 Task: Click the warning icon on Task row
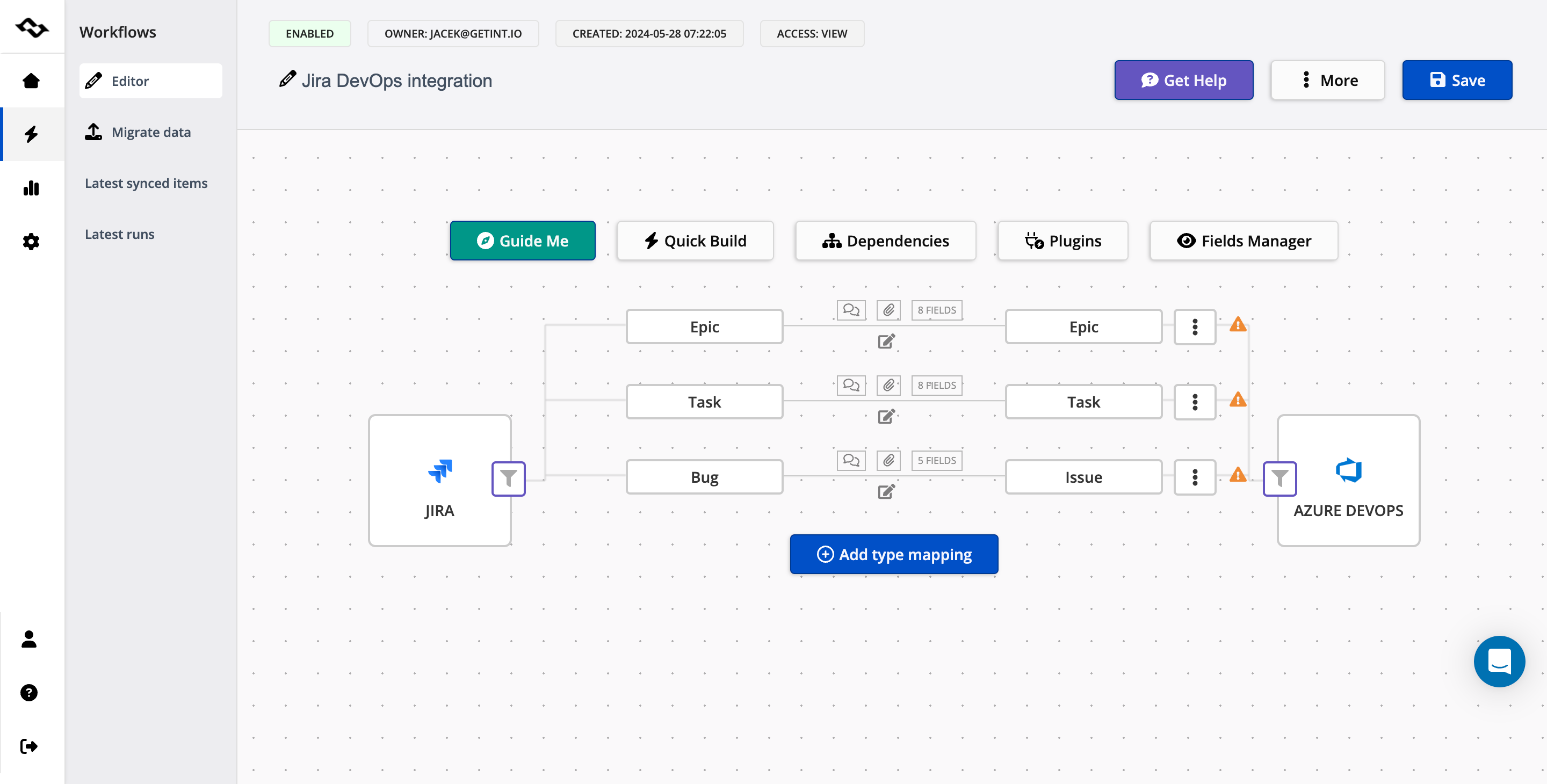point(1238,400)
